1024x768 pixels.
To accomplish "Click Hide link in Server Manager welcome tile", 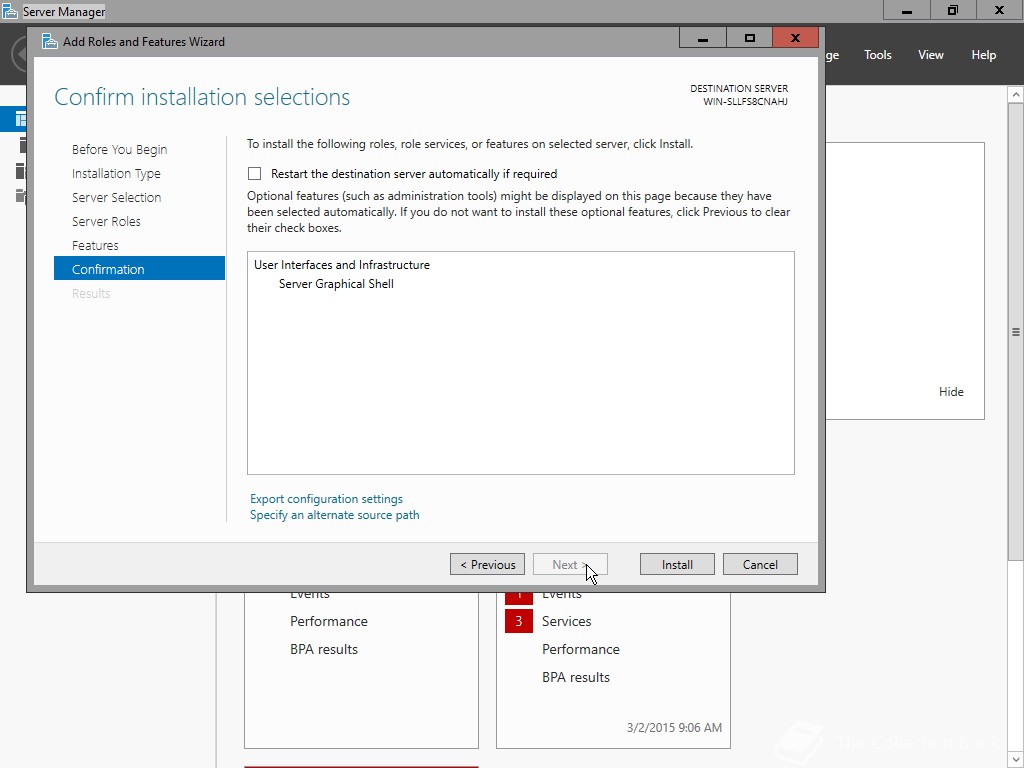I will (x=951, y=392).
